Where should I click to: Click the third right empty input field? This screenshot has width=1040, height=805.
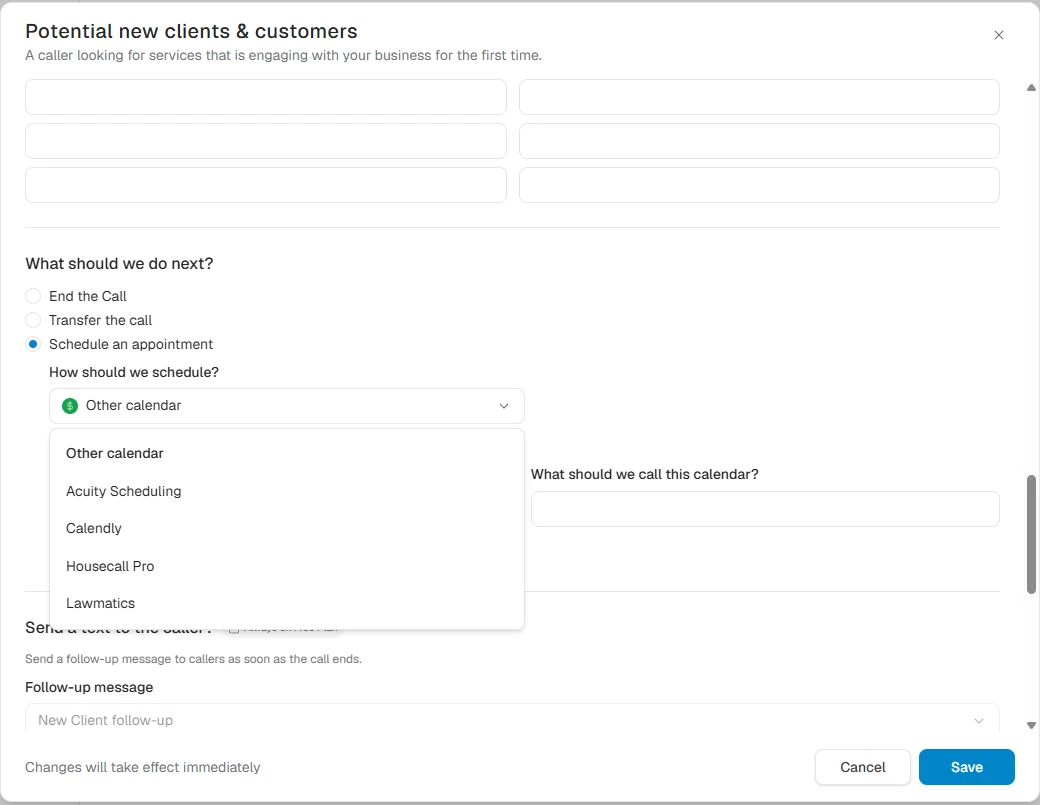point(759,184)
